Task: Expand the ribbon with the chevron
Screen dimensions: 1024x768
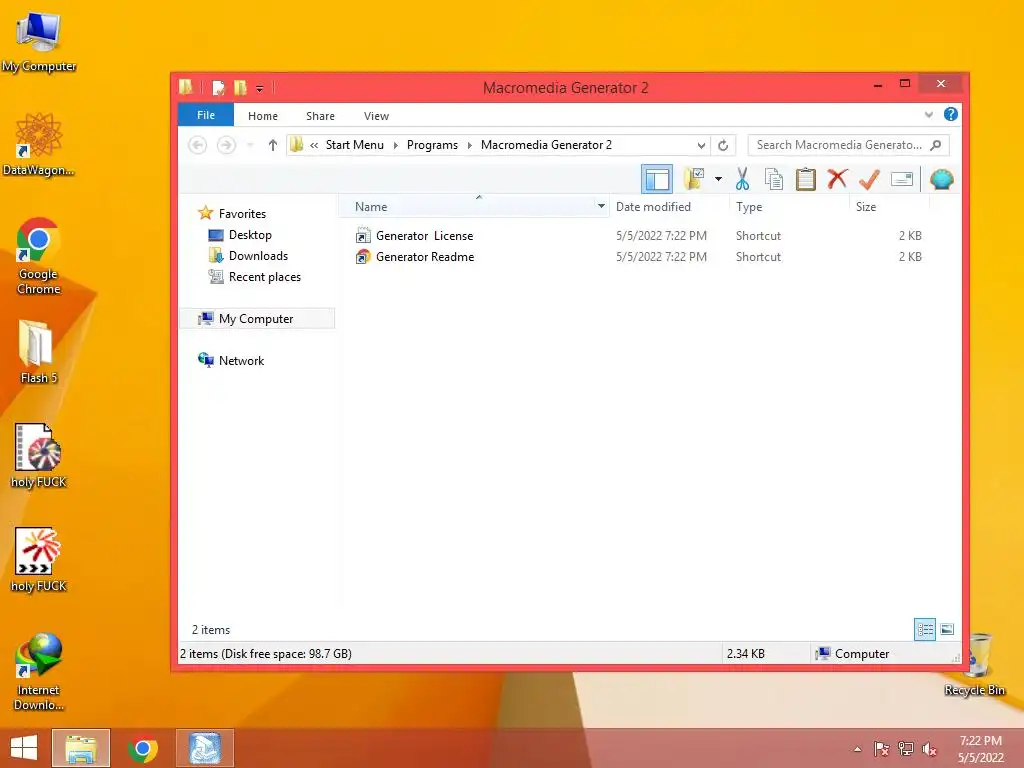Action: coord(929,115)
